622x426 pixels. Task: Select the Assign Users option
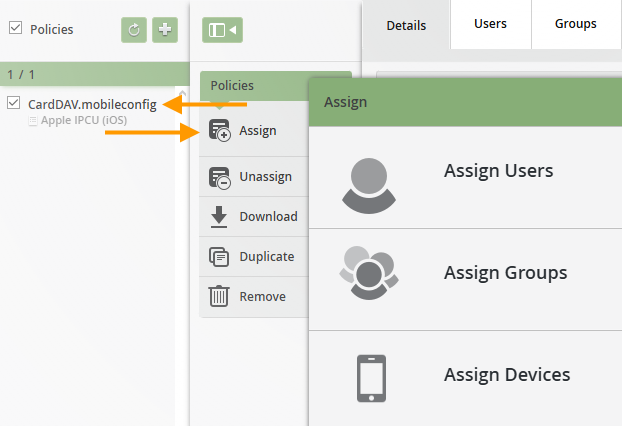[x=465, y=178]
